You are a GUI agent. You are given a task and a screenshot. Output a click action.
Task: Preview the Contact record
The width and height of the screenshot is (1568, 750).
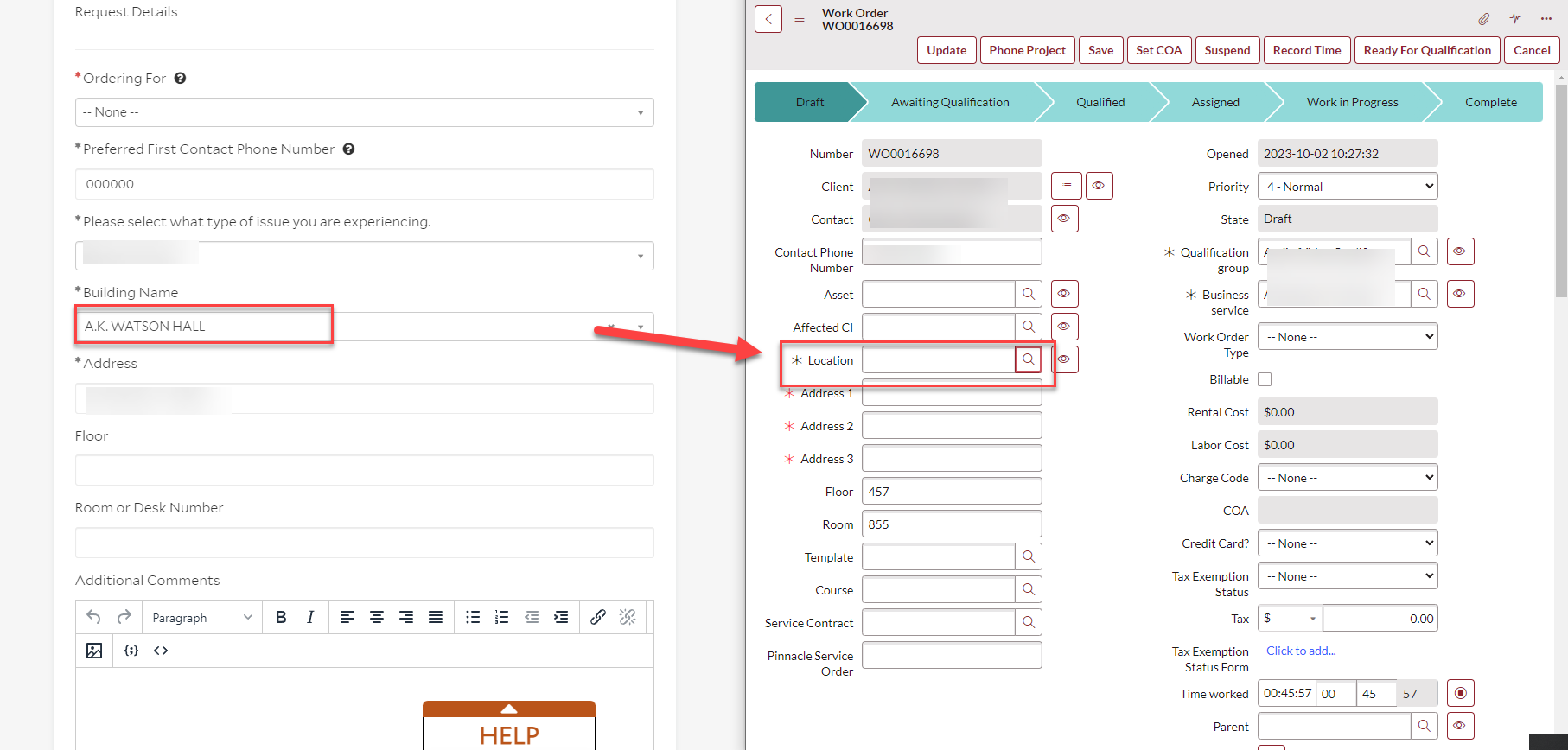(x=1064, y=219)
